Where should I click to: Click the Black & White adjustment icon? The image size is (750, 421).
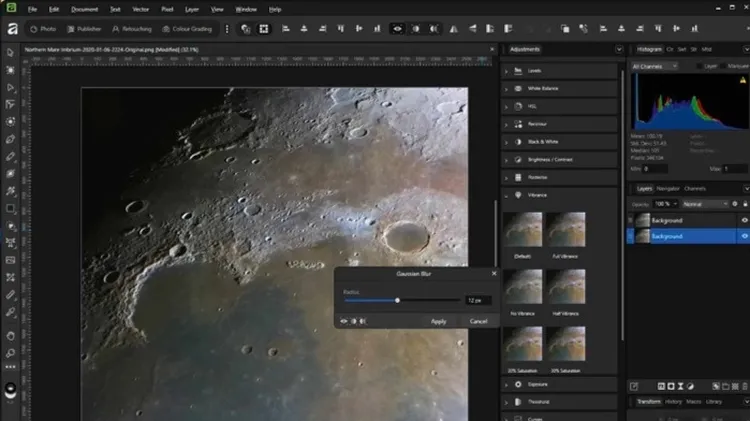click(x=519, y=141)
